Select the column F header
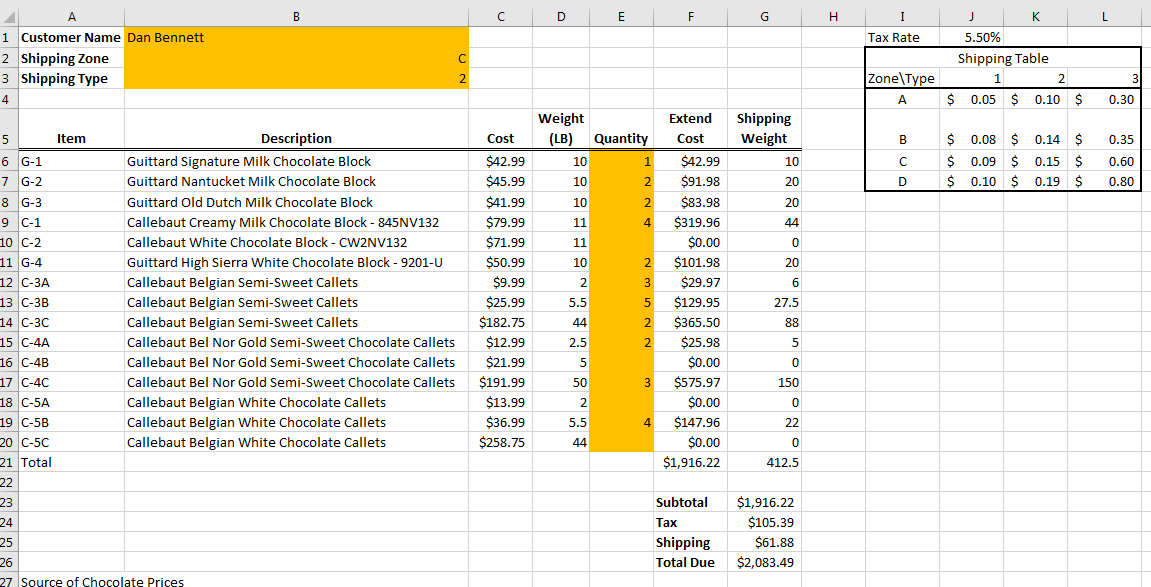Screen dimensions: 1151x587 tap(690, 17)
